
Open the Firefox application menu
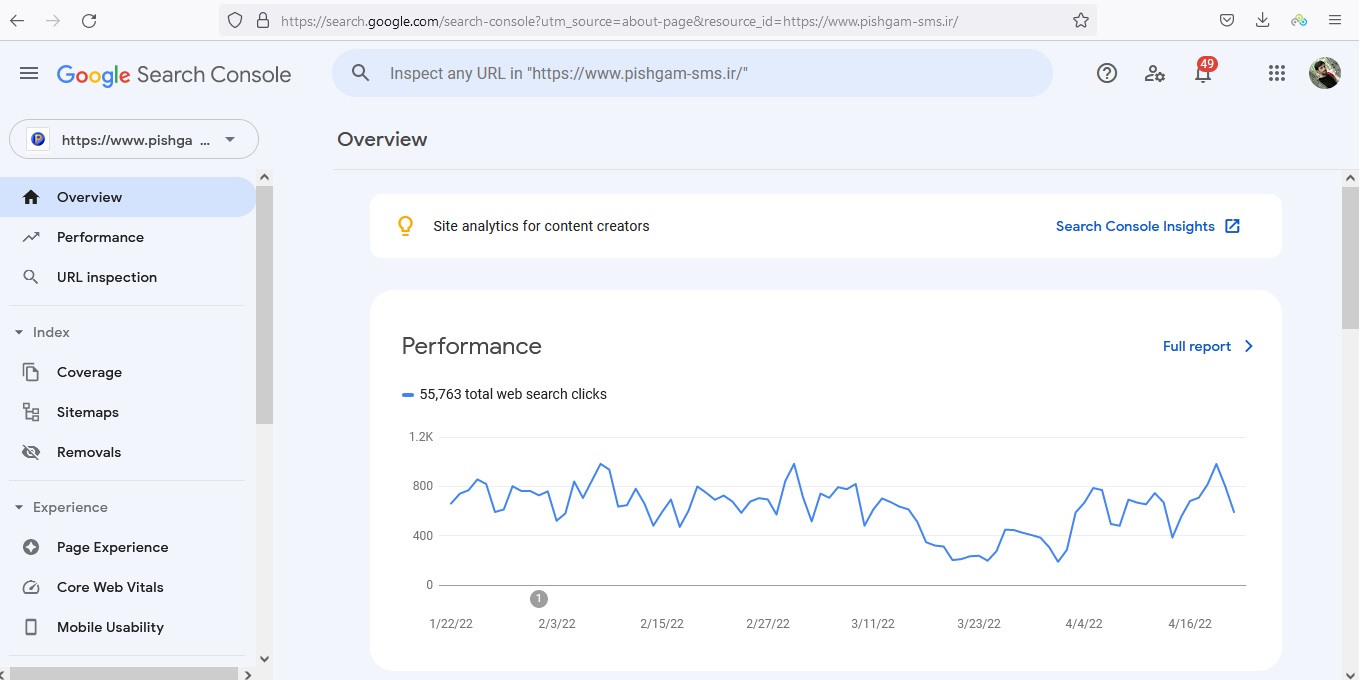coord(1335,20)
